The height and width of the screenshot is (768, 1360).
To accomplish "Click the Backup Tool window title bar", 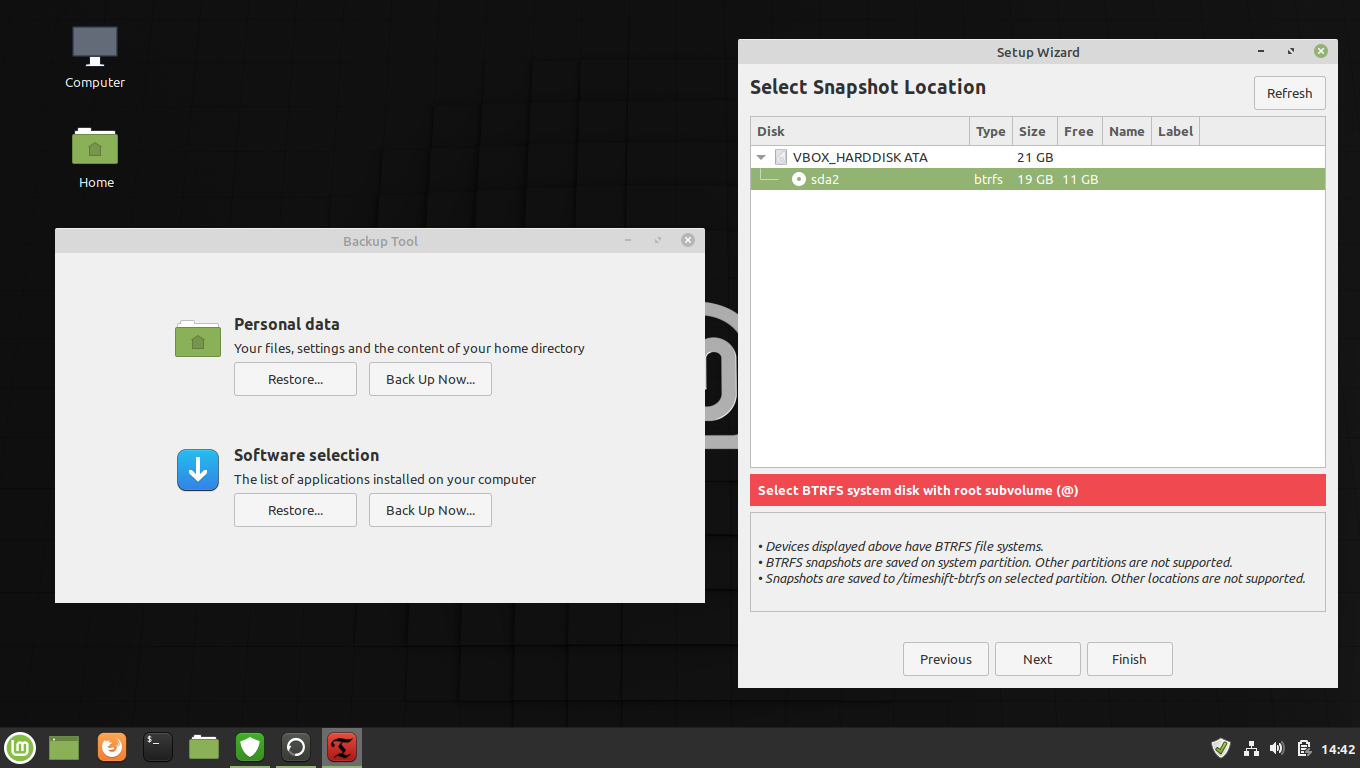I will click(380, 241).
